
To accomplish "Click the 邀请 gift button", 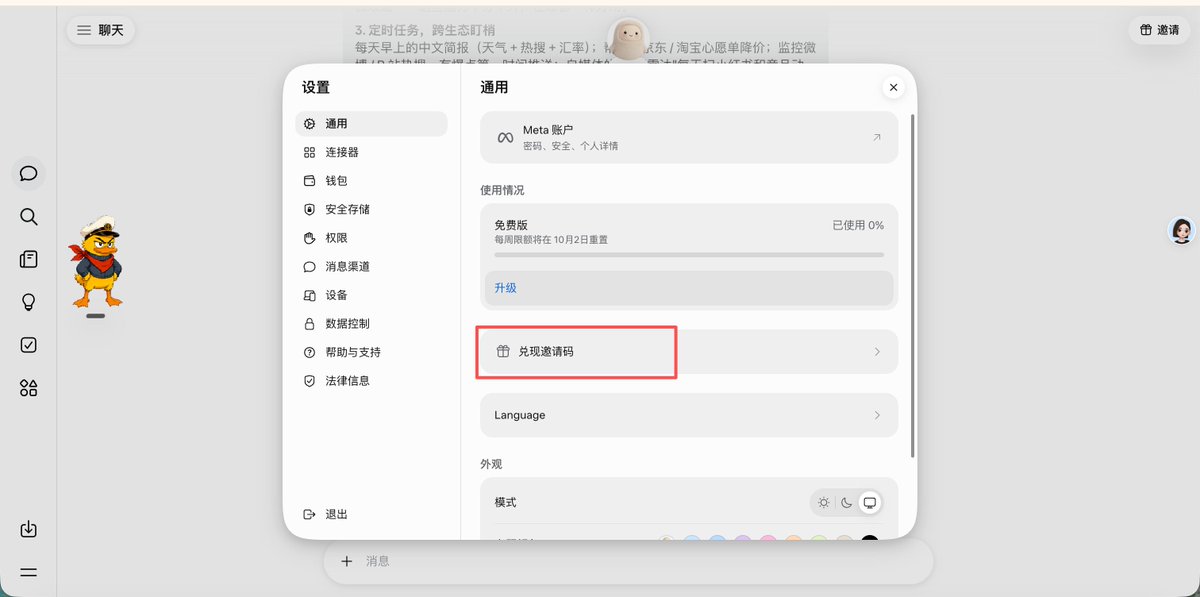I will coord(1159,30).
